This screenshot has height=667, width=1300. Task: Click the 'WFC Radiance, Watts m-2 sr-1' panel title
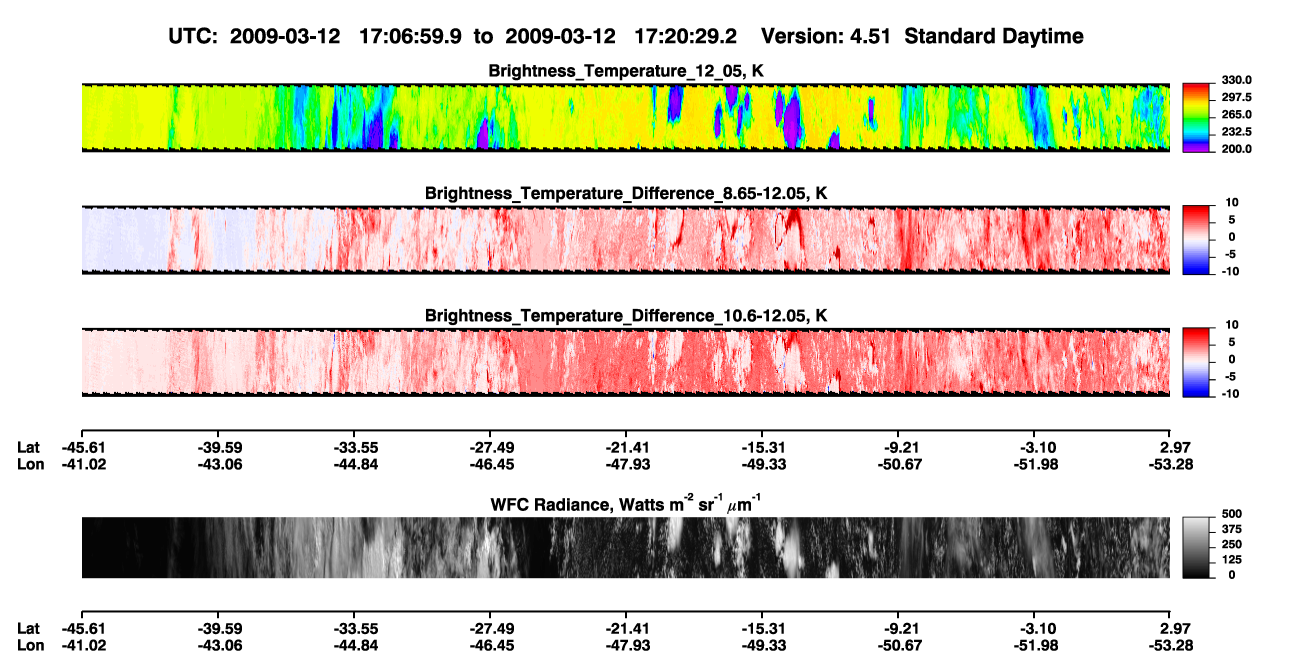626,504
